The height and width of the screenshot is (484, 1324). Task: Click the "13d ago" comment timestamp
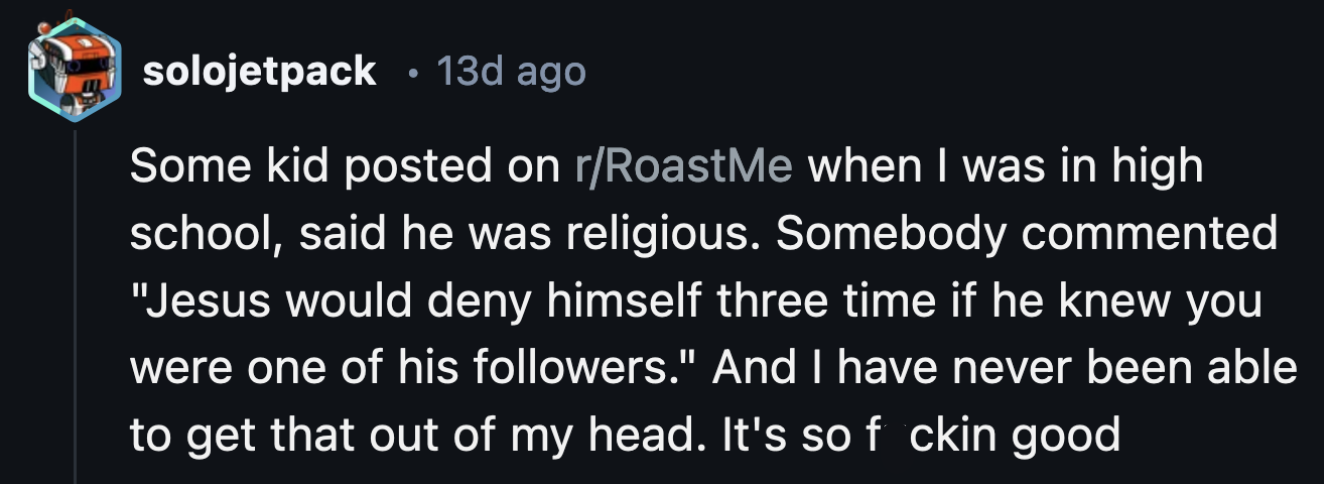[x=512, y=72]
